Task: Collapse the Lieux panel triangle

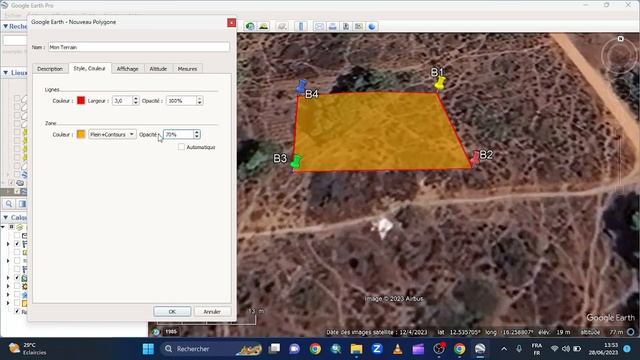Action: (5, 72)
